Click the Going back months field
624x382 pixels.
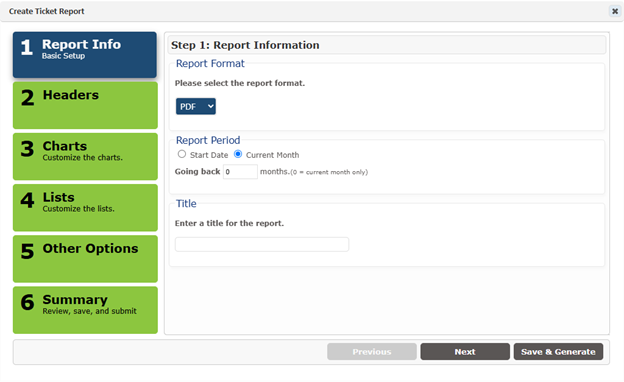pos(240,172)
